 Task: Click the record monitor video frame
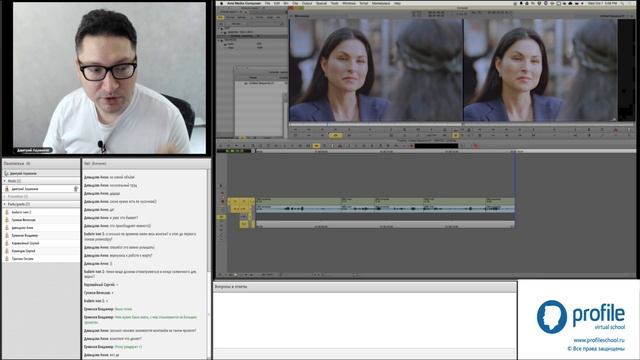point(540,70)
